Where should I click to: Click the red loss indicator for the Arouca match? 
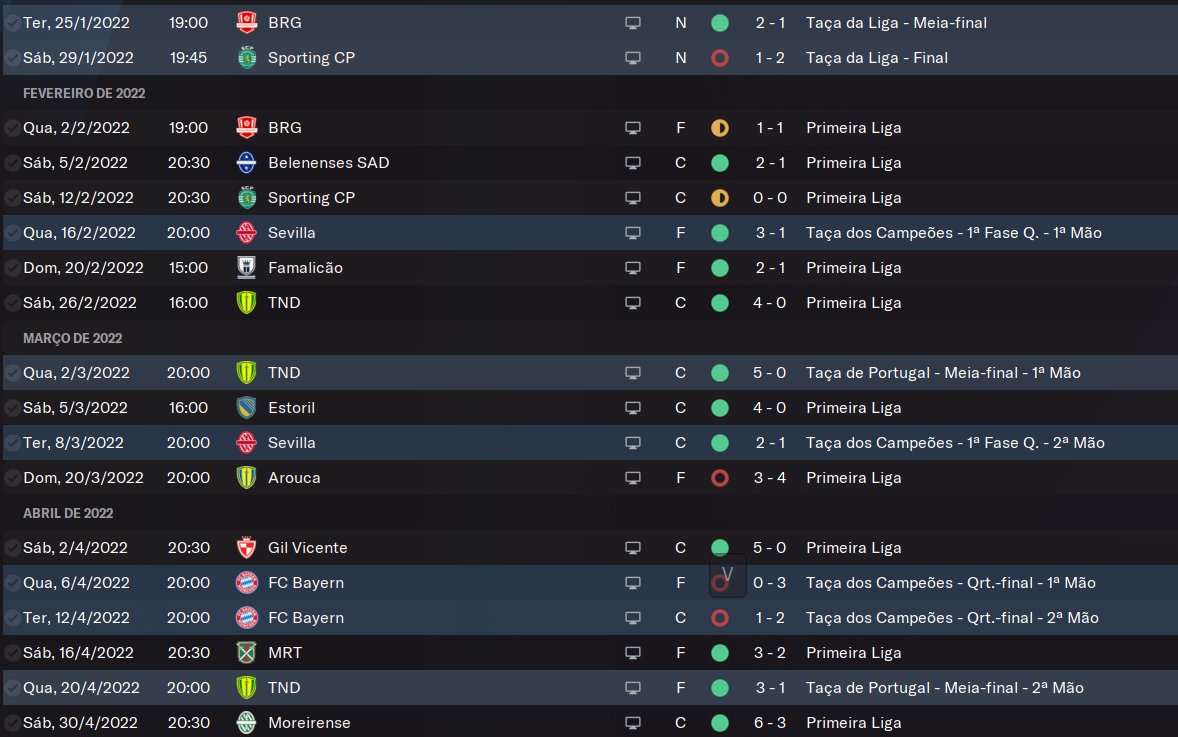click(x=719, y=478)
